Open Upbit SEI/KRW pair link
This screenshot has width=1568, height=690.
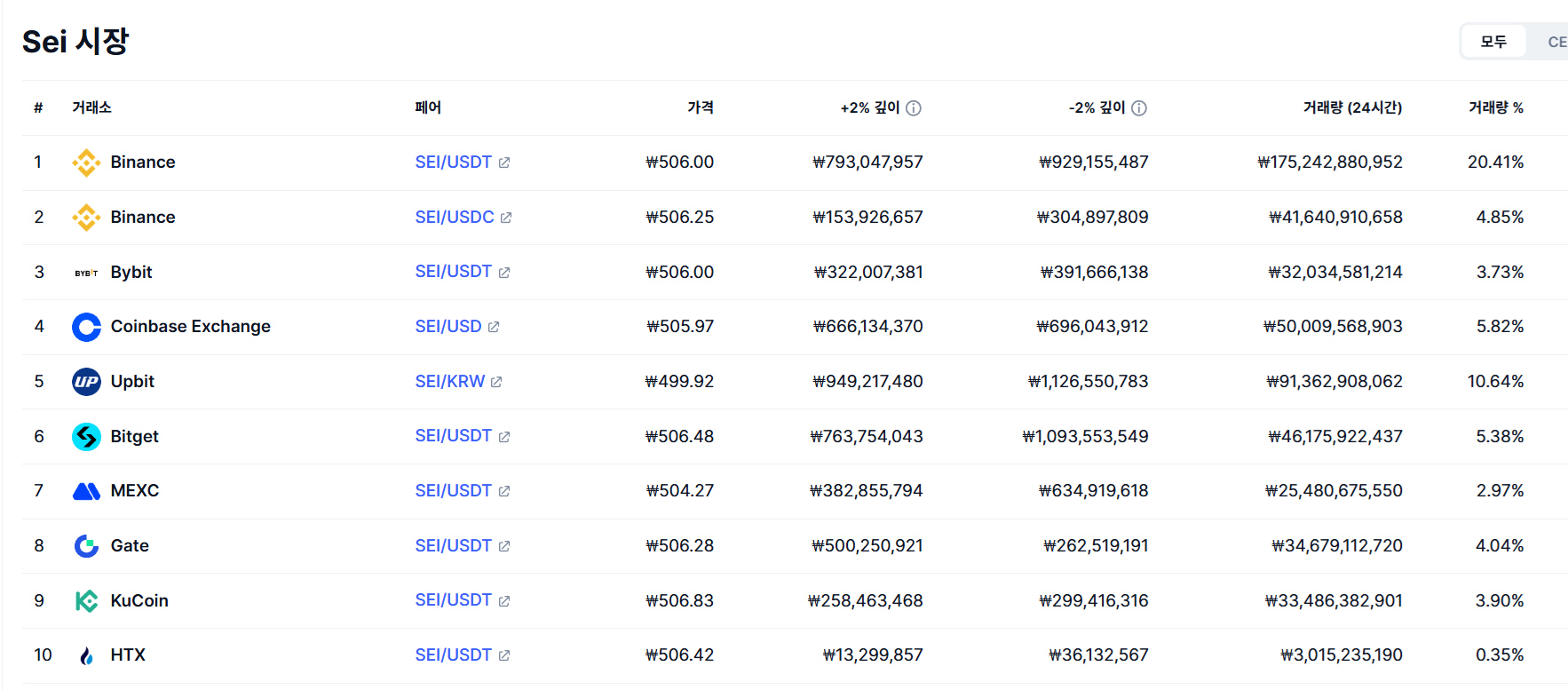pyautogui.click(x=450, y=381)
